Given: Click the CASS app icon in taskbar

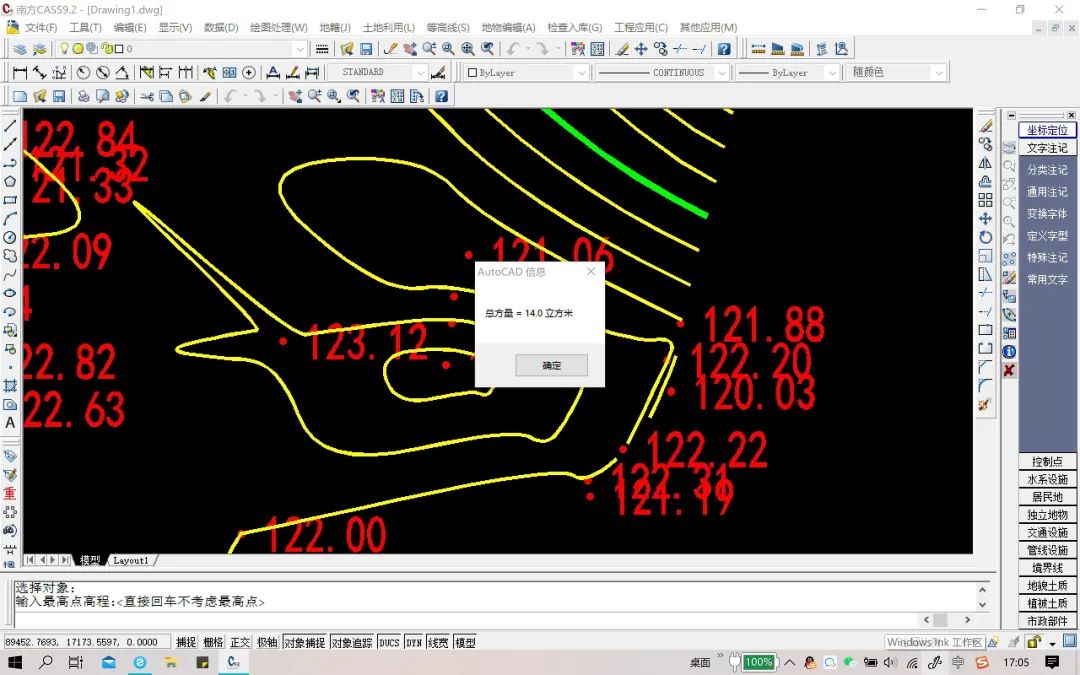Looking at the screenshot, I should tap(234, 662).
